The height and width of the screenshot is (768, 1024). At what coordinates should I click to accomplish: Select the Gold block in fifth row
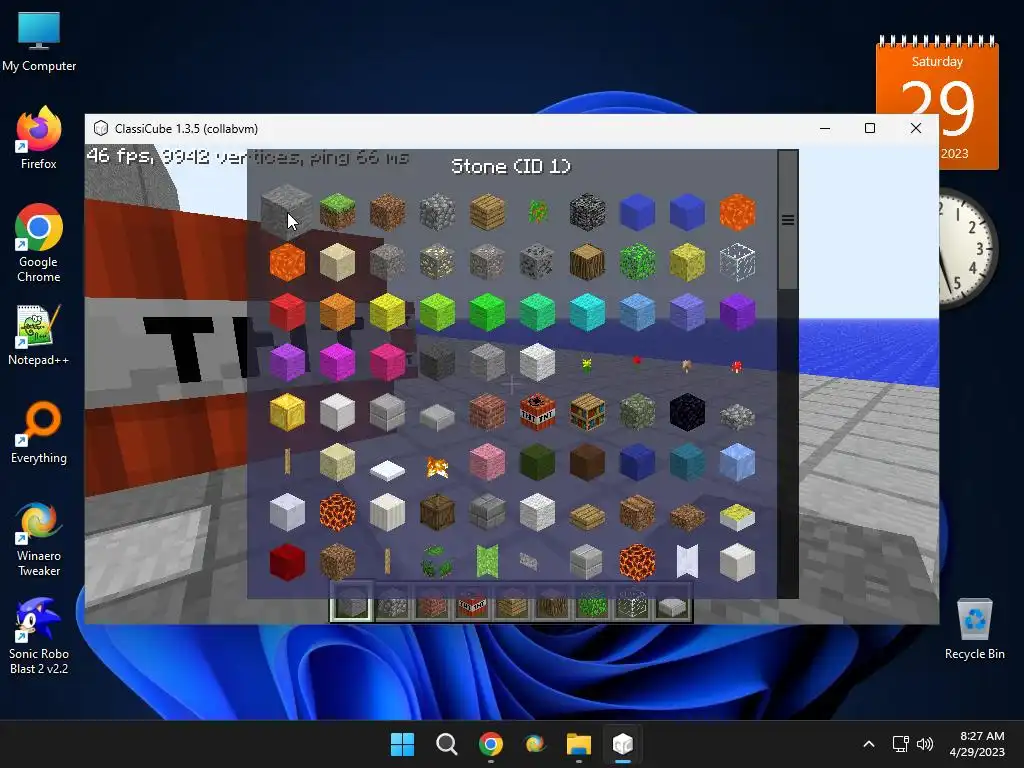pos(287,412)
